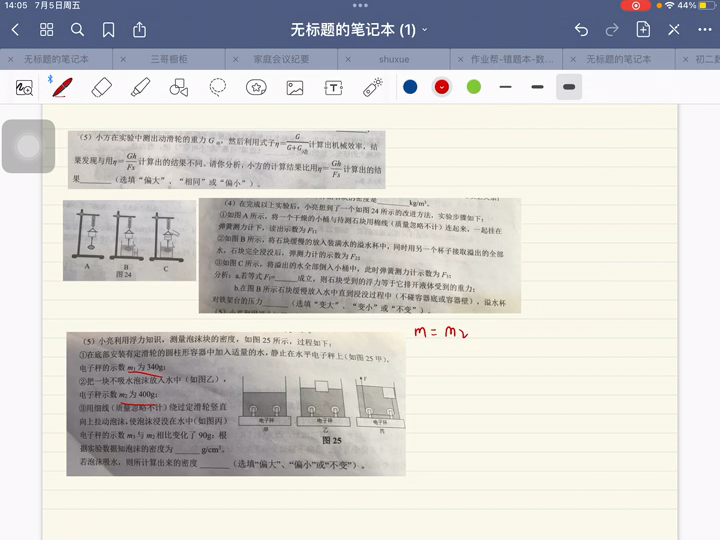This screenshot has width=720, height=540.
Task: Switch to the 家庭会议纪要 tab
Action: [x=281, y=59]
